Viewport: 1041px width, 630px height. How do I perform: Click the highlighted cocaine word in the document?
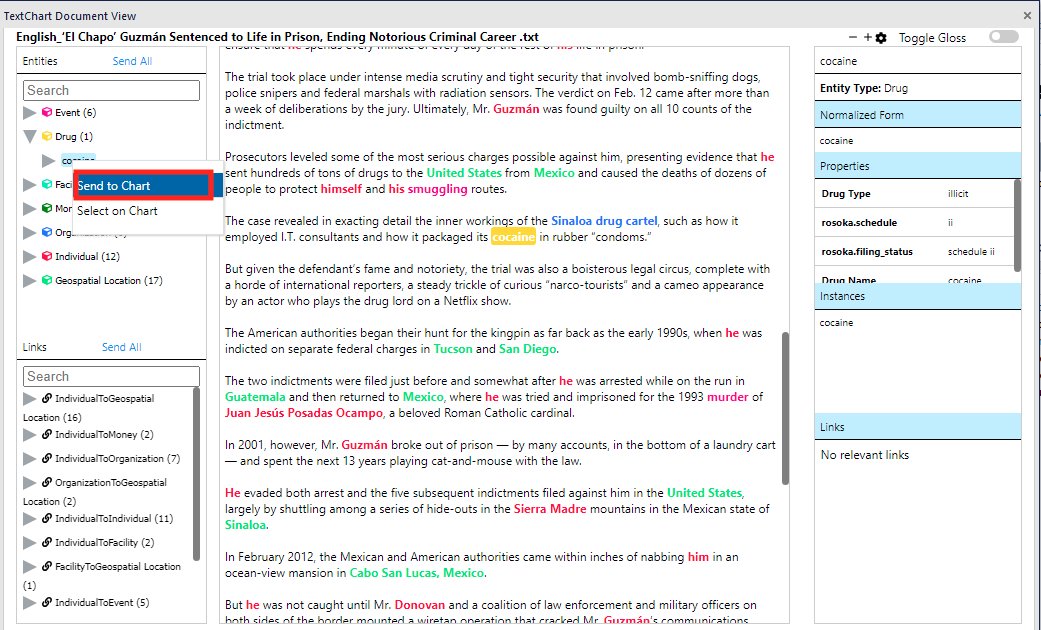click(x=513, y=237)
